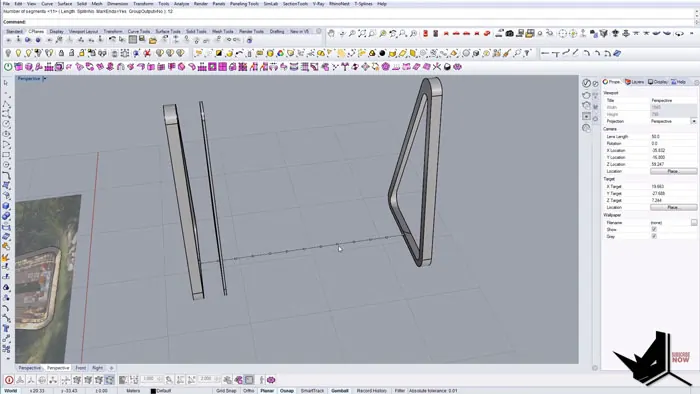Click the blue parallelogram icon in toolbar
The width and height of the screenshot is (700, 394).
[x=617, y=54]
